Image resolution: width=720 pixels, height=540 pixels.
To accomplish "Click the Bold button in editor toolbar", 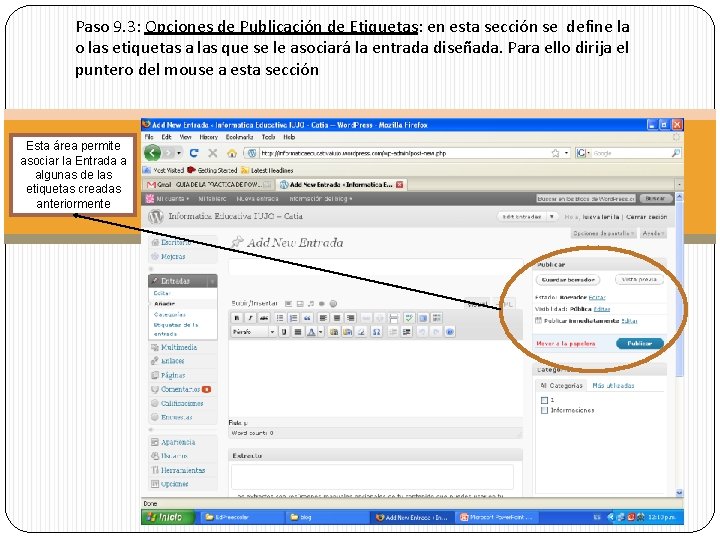I will pyautogui.click(x=236, y=318).
